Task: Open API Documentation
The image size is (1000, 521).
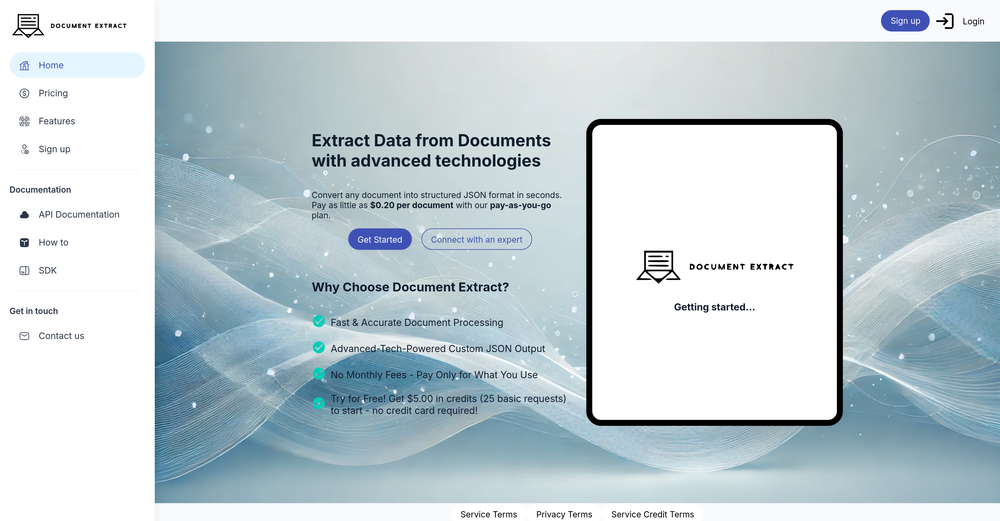Action: pyautogui.click(x=77, y=215)
